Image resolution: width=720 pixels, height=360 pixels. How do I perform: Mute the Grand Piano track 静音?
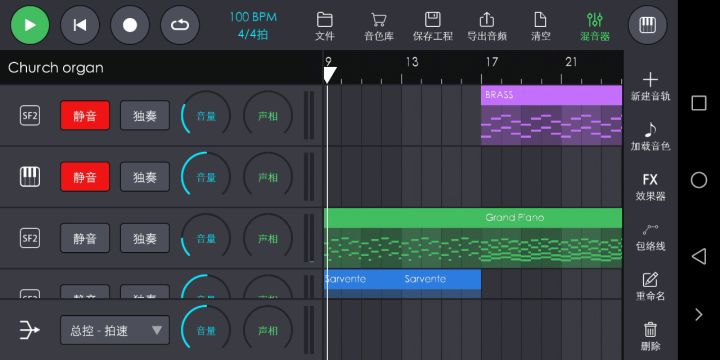coord(85,238)
